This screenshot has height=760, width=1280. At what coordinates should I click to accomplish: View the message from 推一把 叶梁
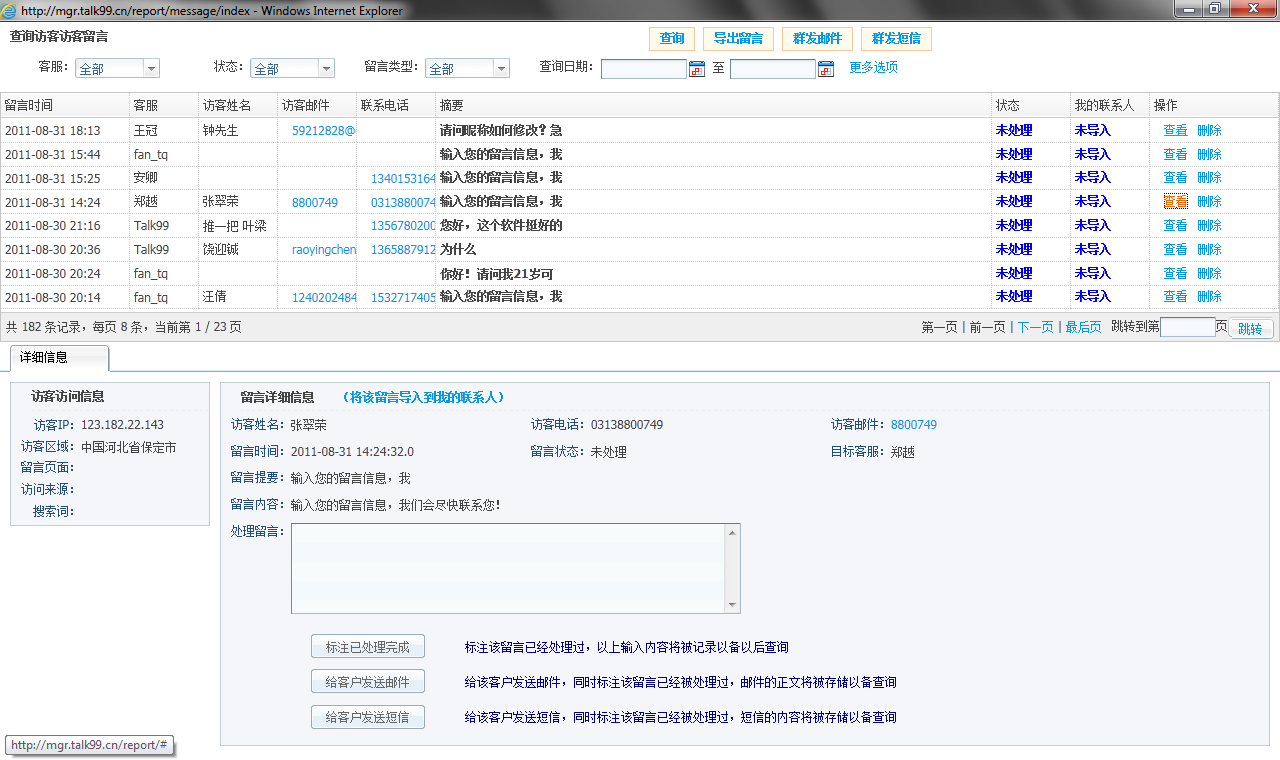click(1175, 225)
